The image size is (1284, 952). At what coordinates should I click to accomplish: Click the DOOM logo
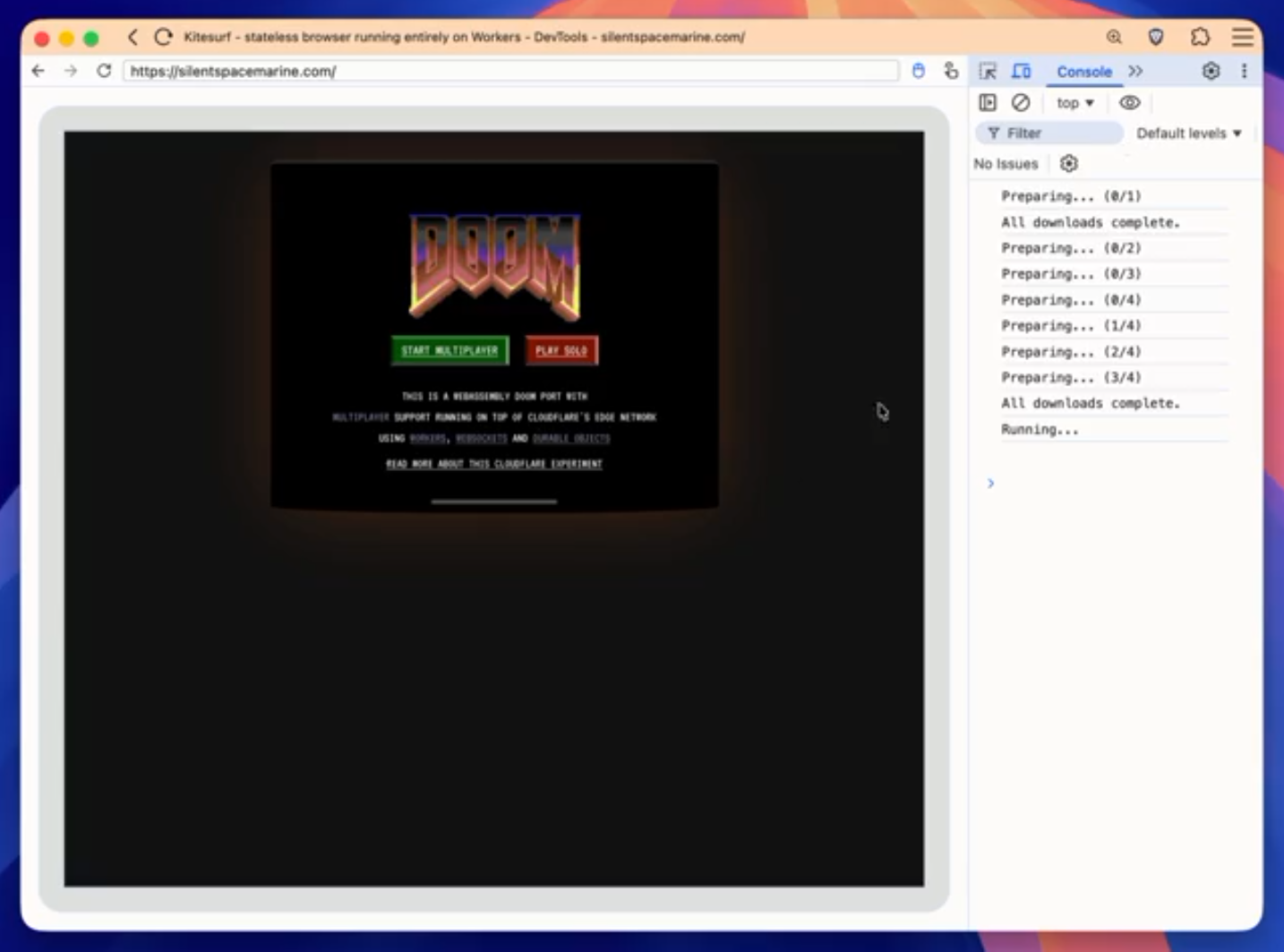(x=494, y=266)
